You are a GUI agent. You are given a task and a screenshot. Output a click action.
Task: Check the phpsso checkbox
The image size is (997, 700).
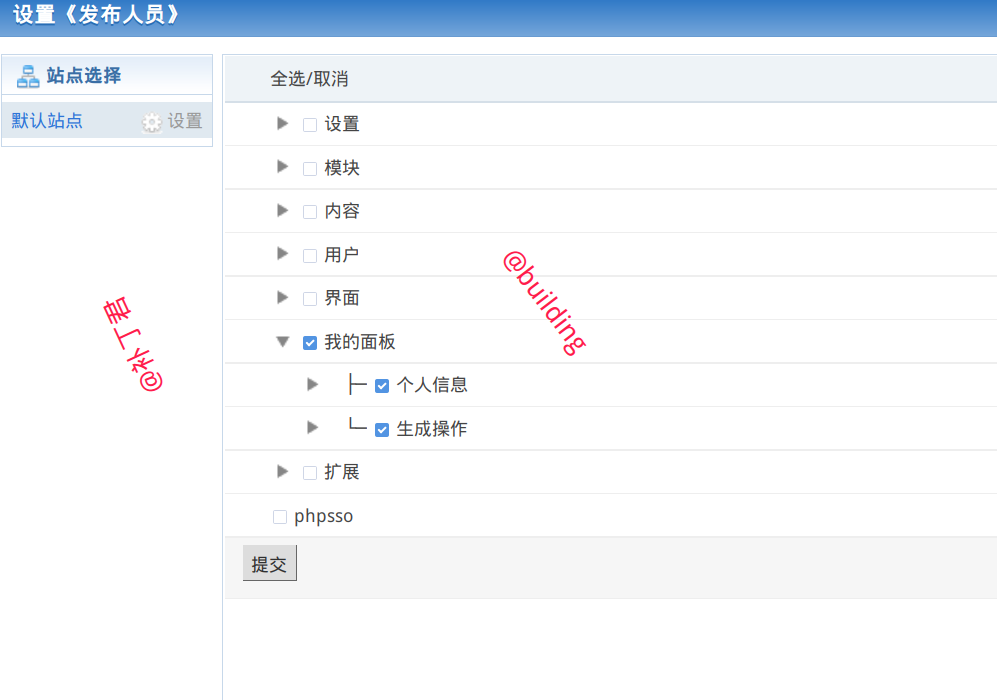279,515
